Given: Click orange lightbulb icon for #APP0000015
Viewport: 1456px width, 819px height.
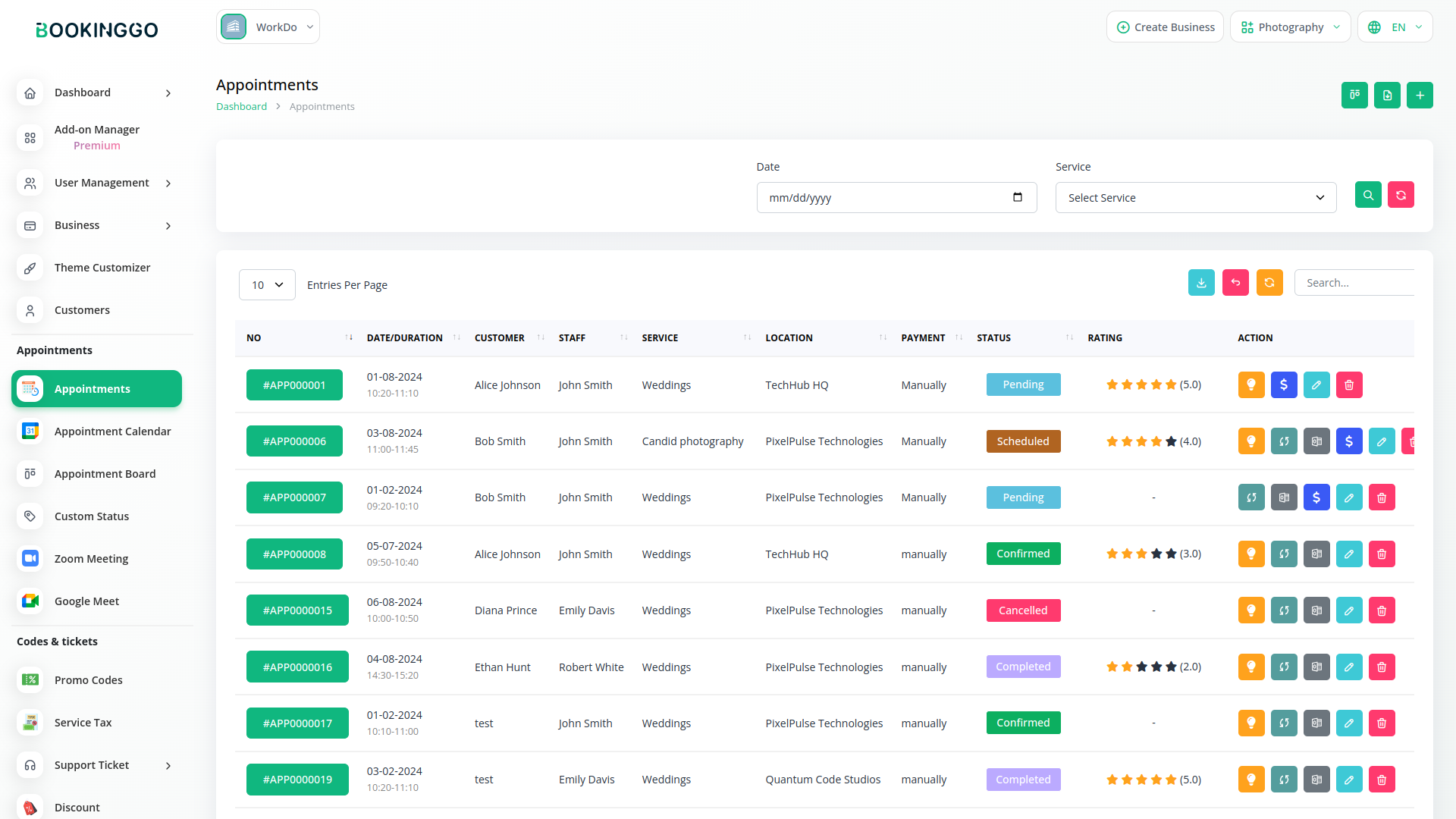Looking at the screenshot, I should pyautogui.click(x=1251, y=610).
